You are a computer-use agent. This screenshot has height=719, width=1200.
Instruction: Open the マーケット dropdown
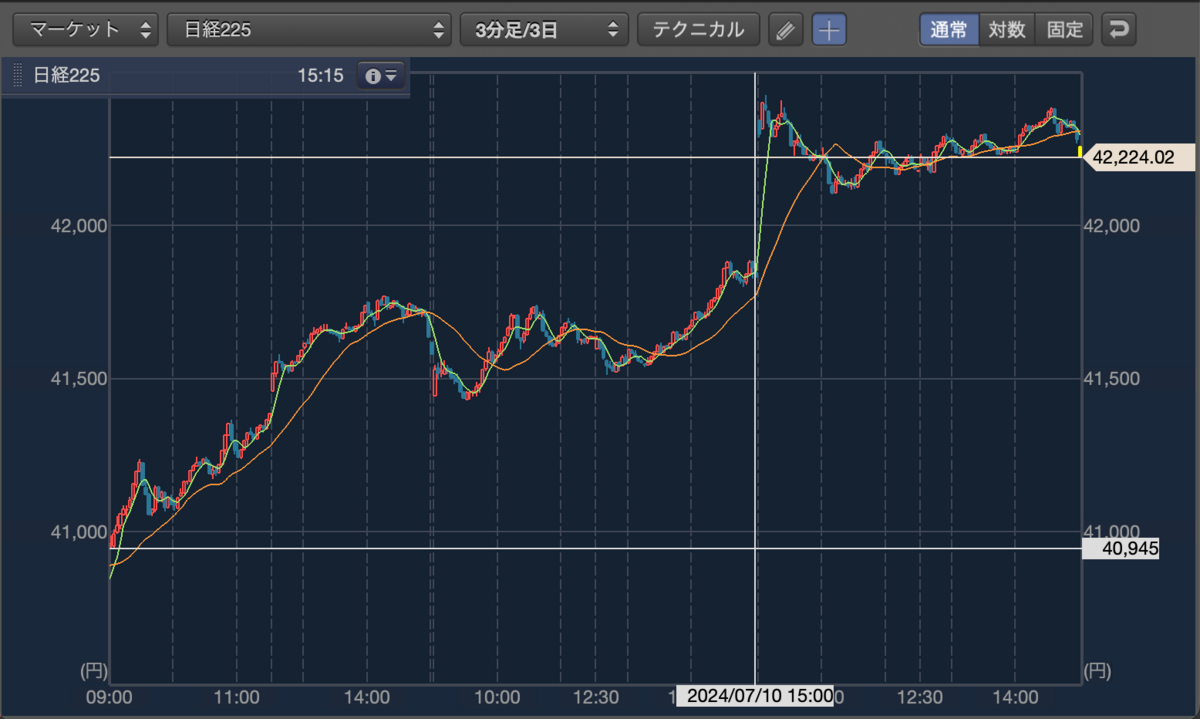coord(86,29)
